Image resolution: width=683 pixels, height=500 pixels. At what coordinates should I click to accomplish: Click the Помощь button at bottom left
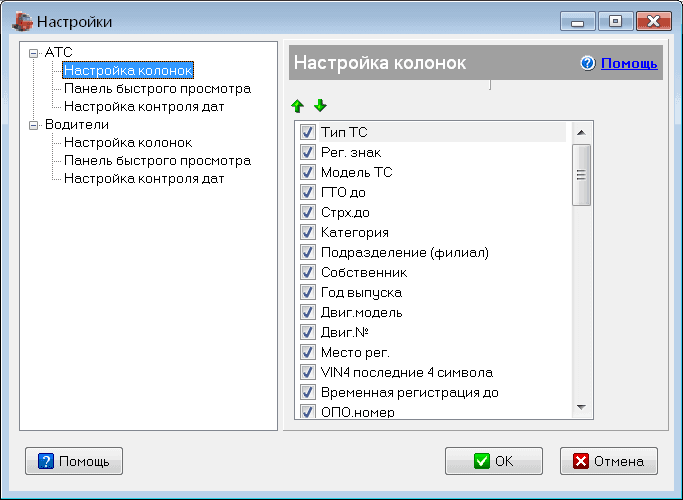(74, 461)
